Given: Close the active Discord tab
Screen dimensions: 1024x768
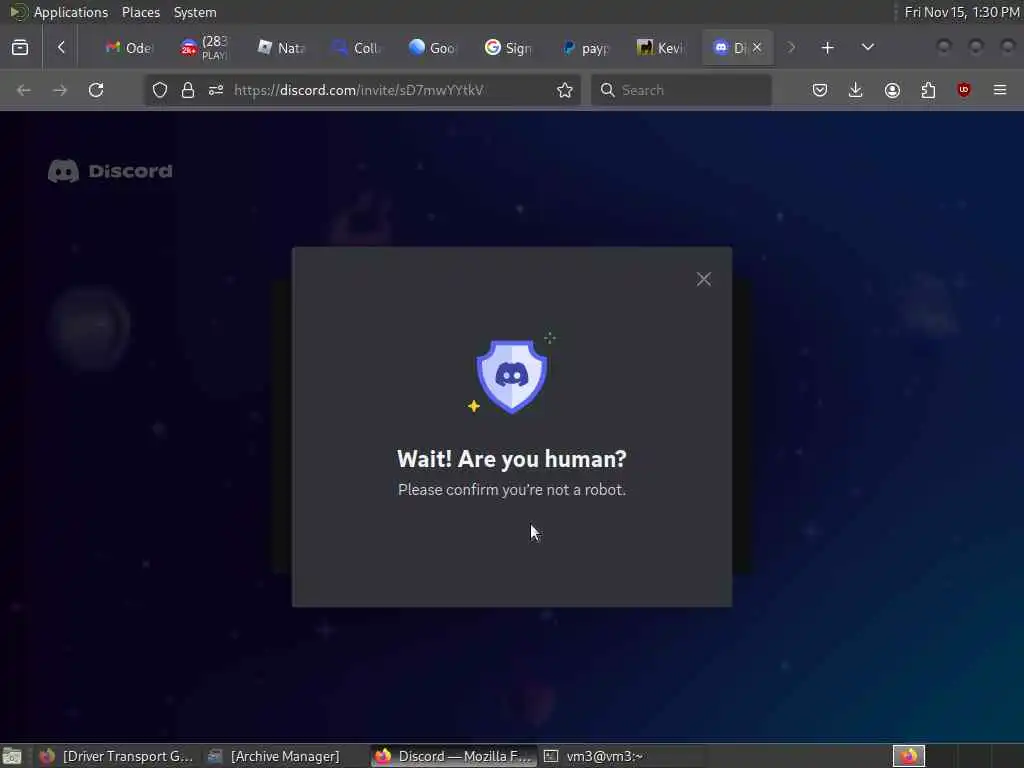Looking at the screenshot, I should [x=757, y=47].
